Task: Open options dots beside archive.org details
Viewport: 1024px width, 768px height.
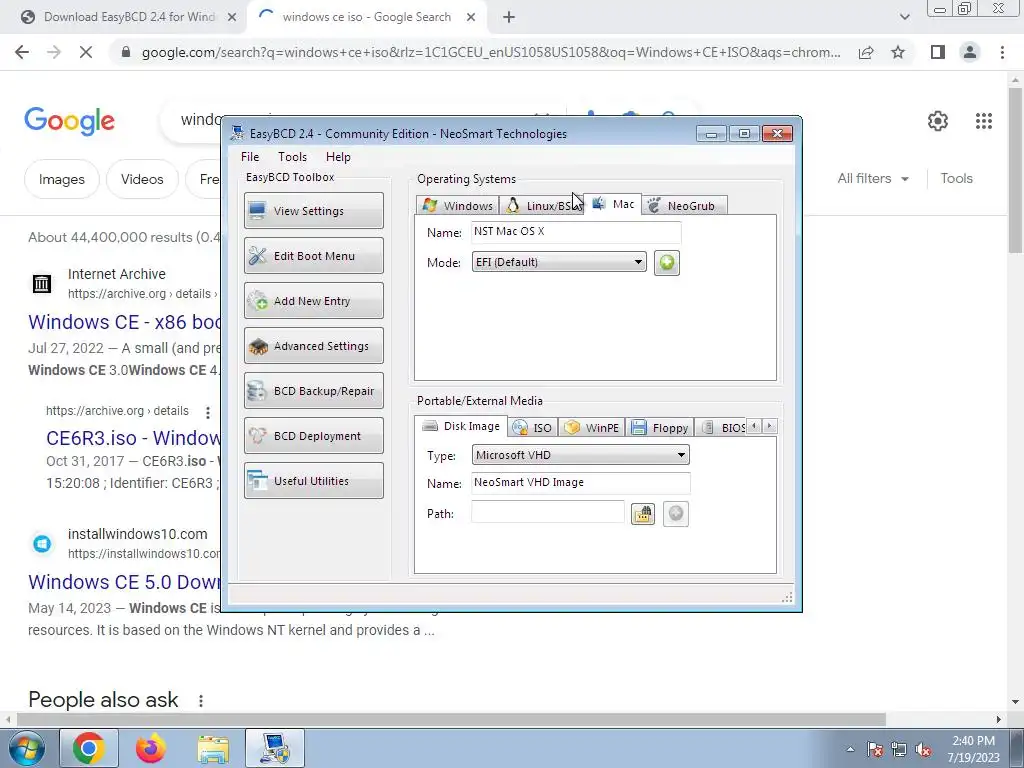Action: click(208, 413)
